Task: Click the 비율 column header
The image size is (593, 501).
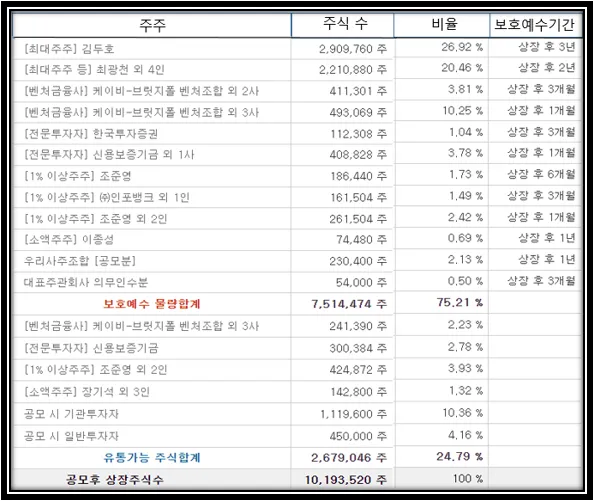Action: [444, 24]
